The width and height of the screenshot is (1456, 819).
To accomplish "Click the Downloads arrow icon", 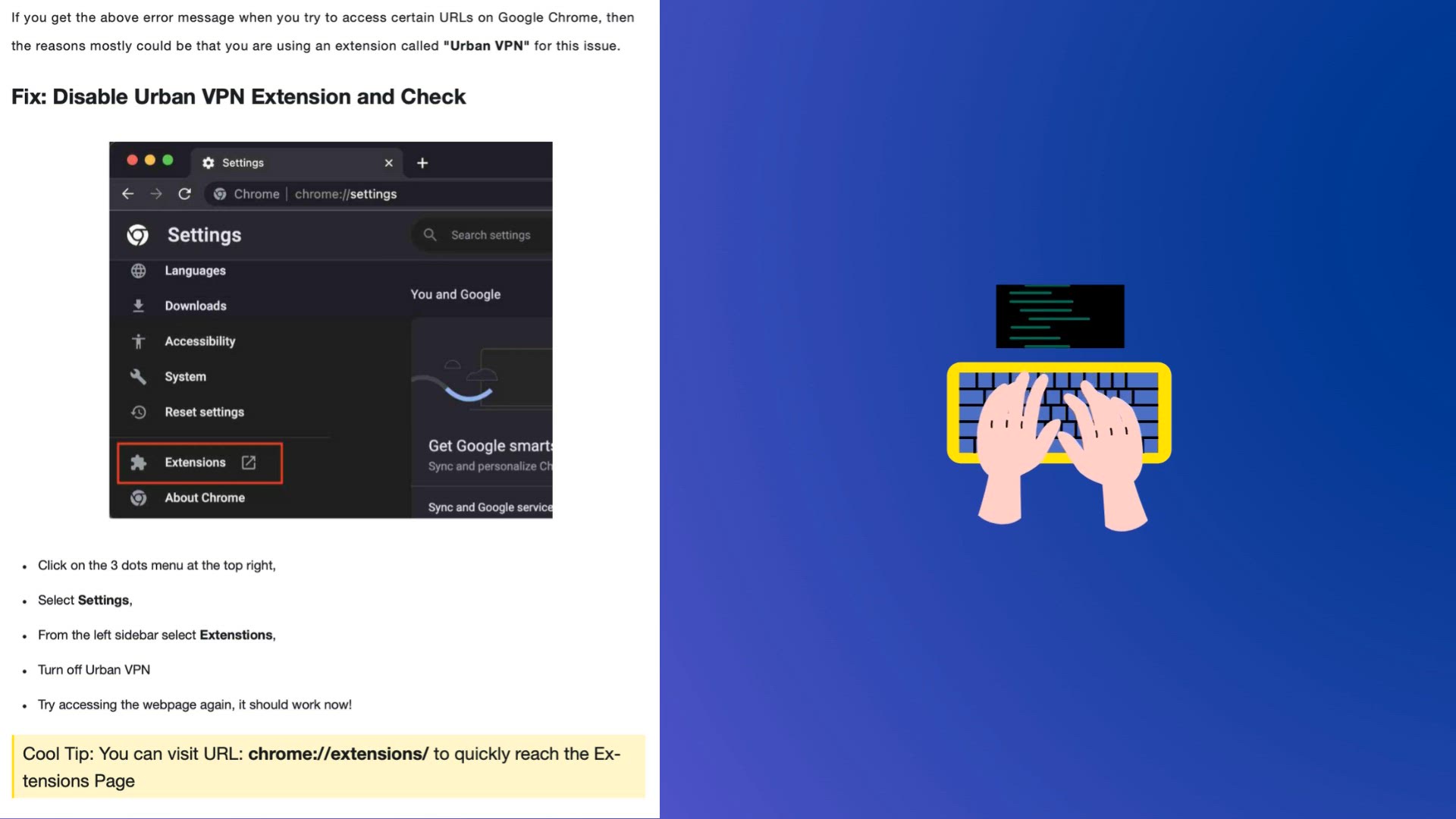I will (x=138, y=306).
